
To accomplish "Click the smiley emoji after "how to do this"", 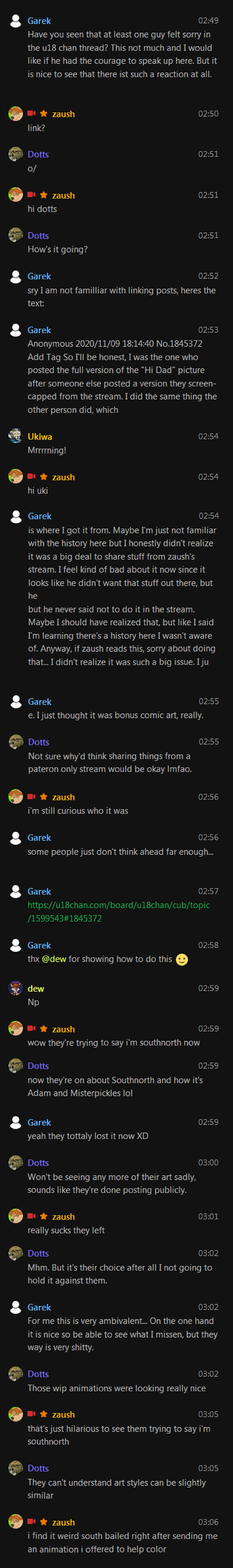I will [x=181, y=959].
